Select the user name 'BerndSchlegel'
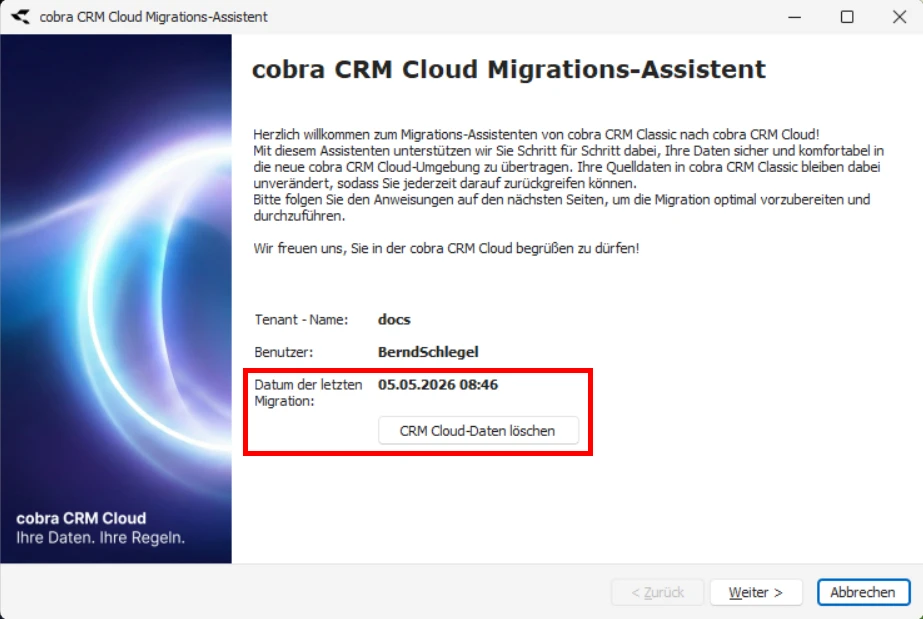 pyautogui.click(x=428, y=352)
